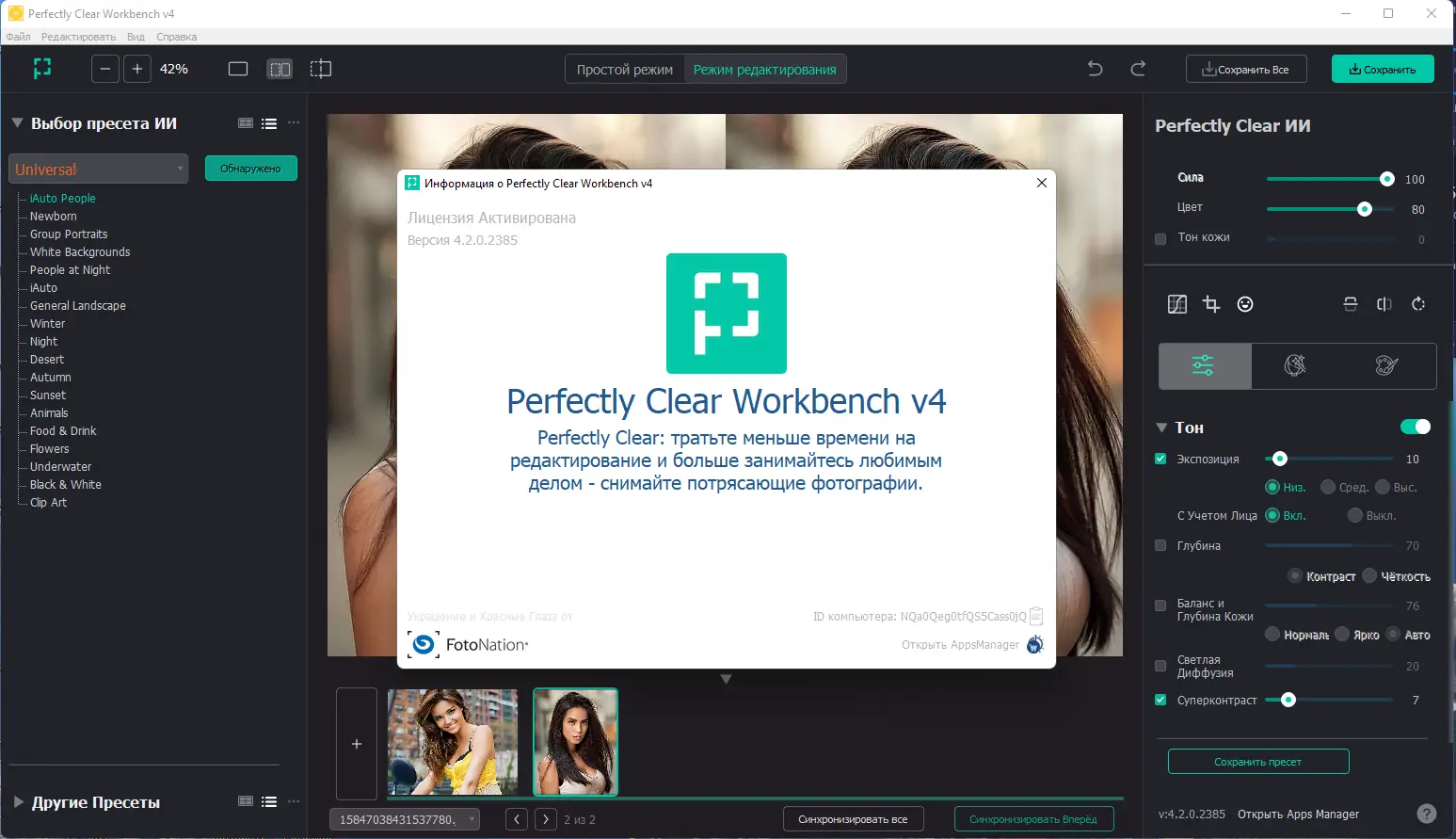Open the palette looks panel

pos(1384,365)
